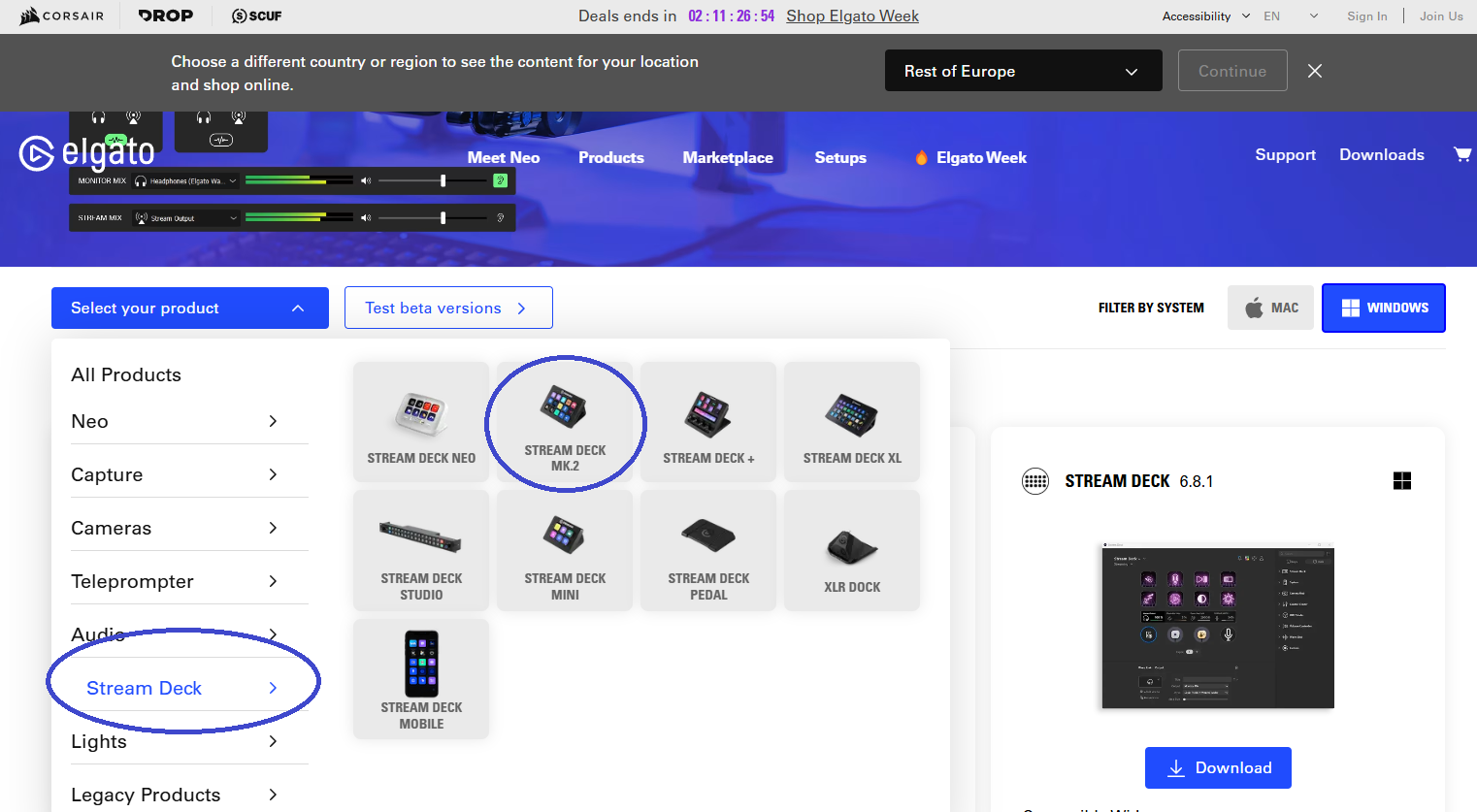Open the Accessibility dropdown in top bar
The image size is (1477, 812).
click(x=1206, y=16)
